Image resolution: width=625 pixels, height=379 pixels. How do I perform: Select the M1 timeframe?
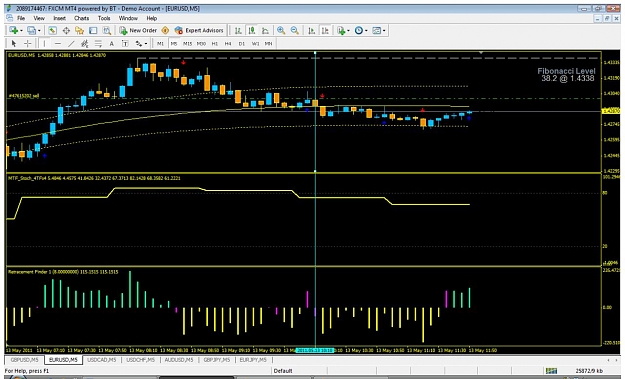point(160,43)
